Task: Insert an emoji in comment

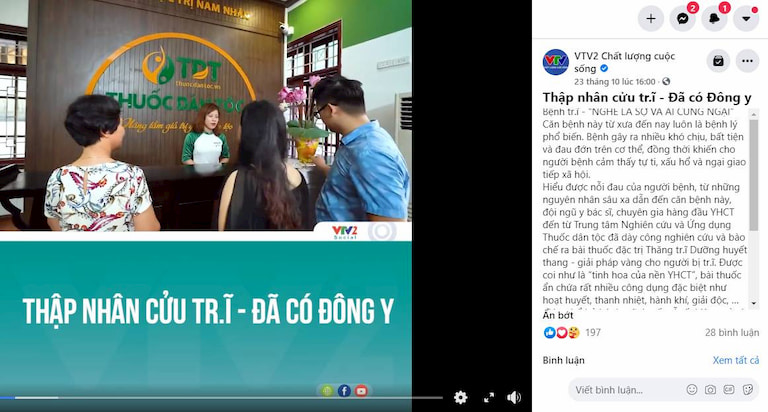Action: tap(692, 389)
